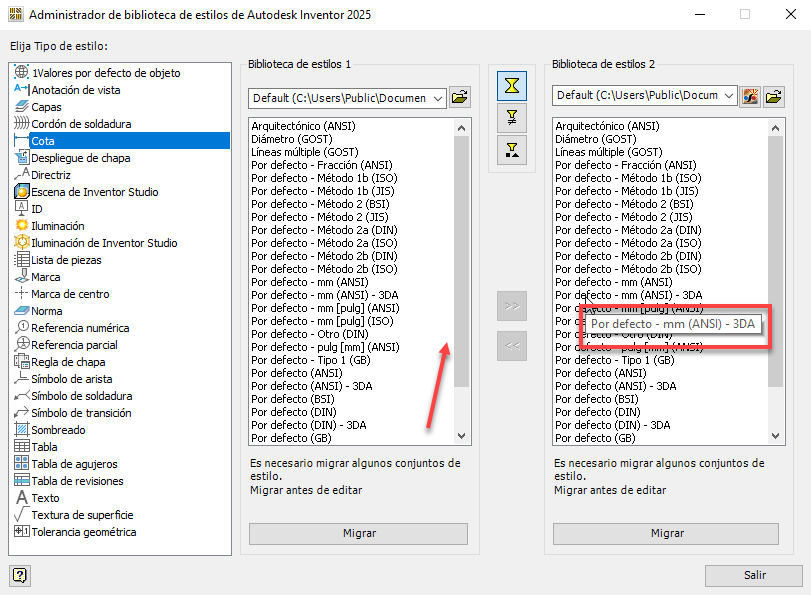Screen dimensions: 811x595
Task: Select Por defecto (GB) in library 2
Action: tap(595, 438)
